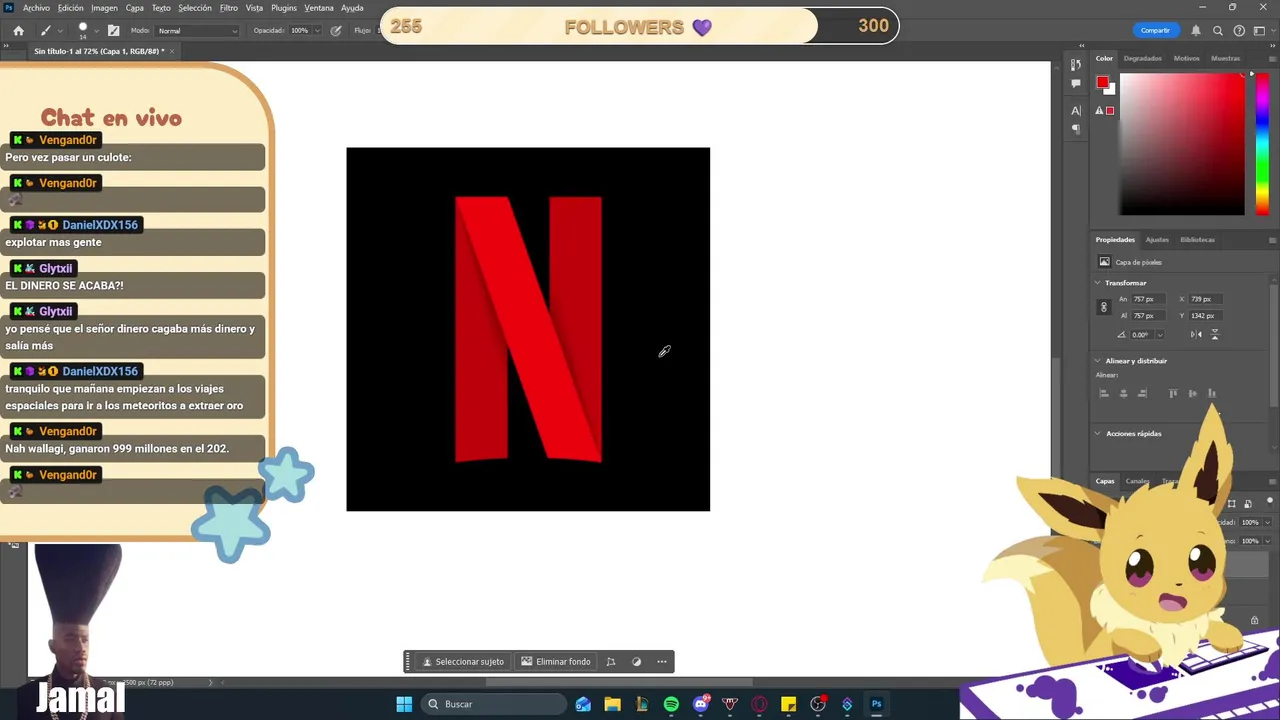
Task: Click the Seleccionar sujeto button
Action: (x=463, y=661)
